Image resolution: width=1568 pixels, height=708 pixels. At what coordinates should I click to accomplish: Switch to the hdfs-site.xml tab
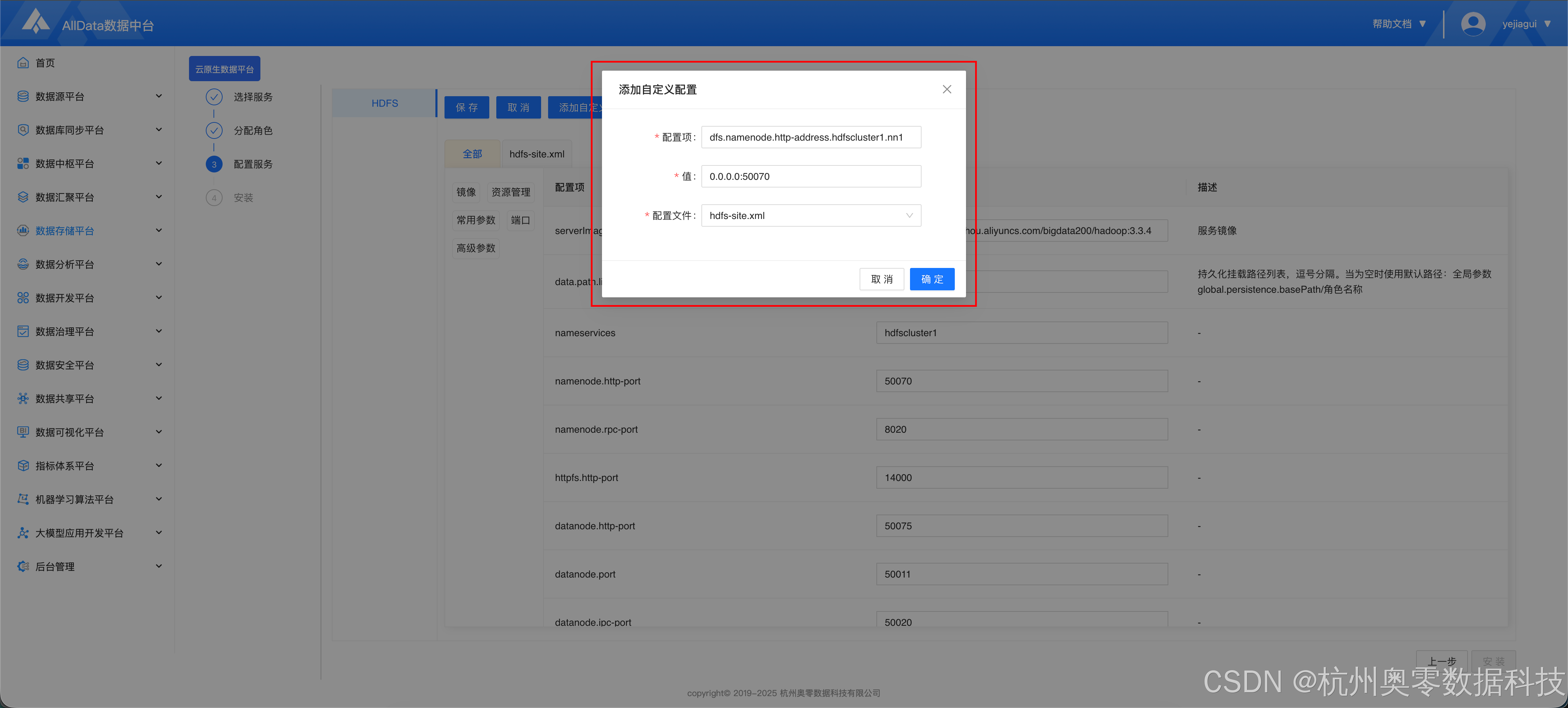(x=536, y=154)
